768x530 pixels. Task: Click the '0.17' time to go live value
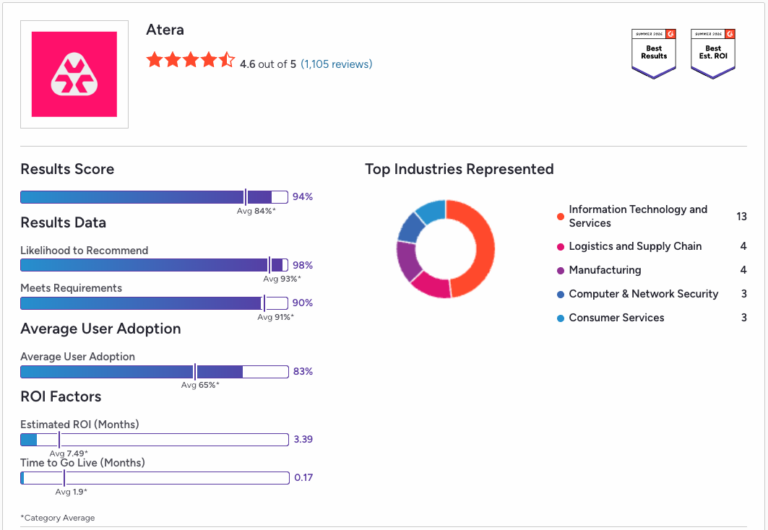[x=304, y=478]
